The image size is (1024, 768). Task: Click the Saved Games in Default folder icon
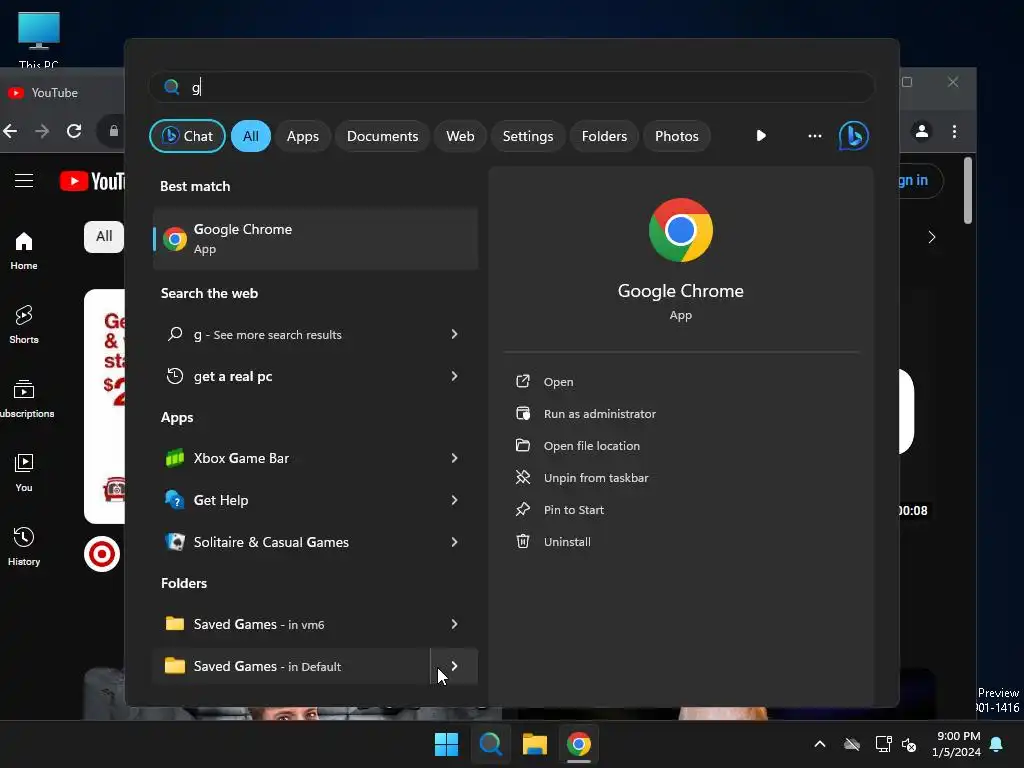coord(174,665)
